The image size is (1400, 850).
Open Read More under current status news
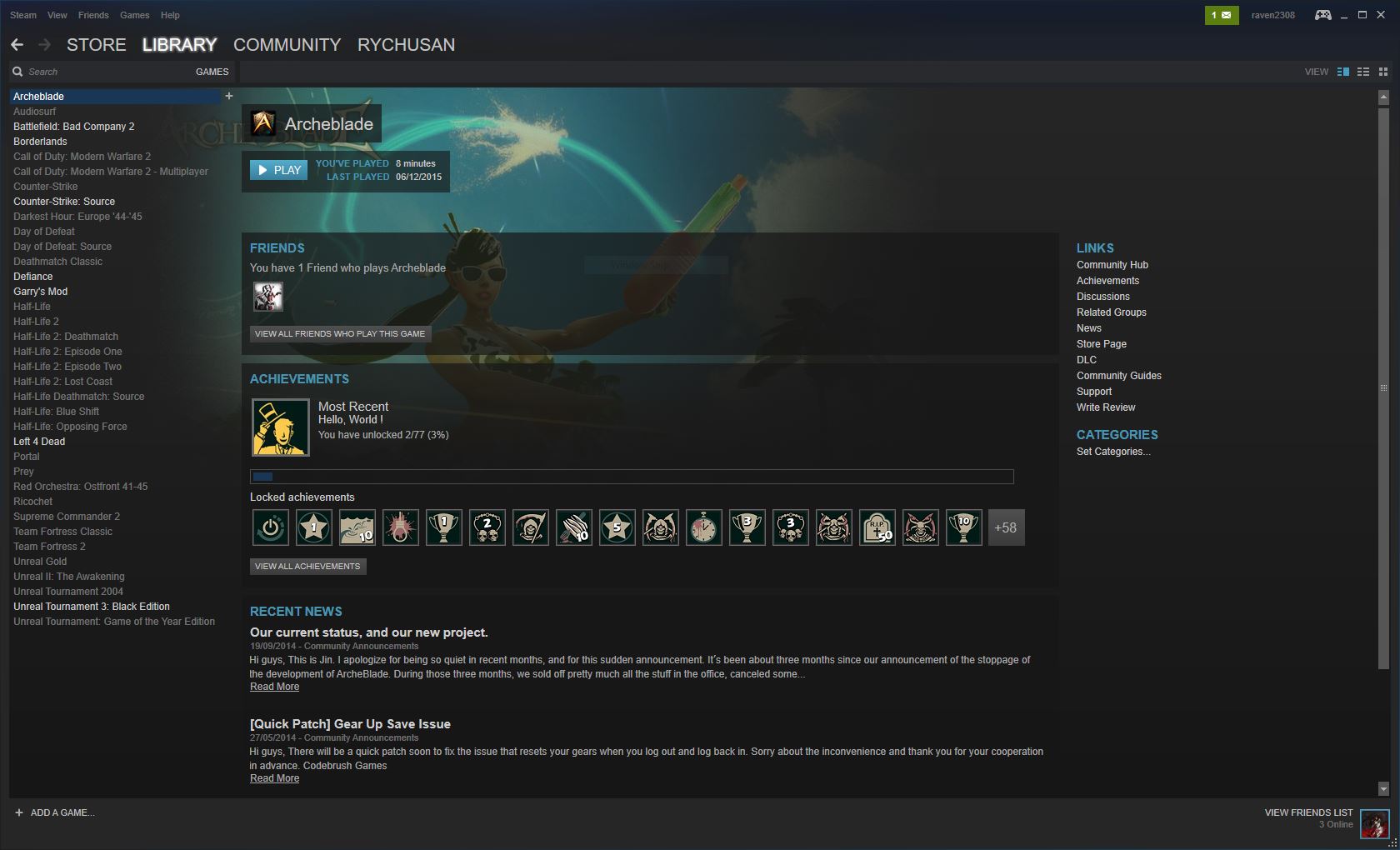click(274, 687)
